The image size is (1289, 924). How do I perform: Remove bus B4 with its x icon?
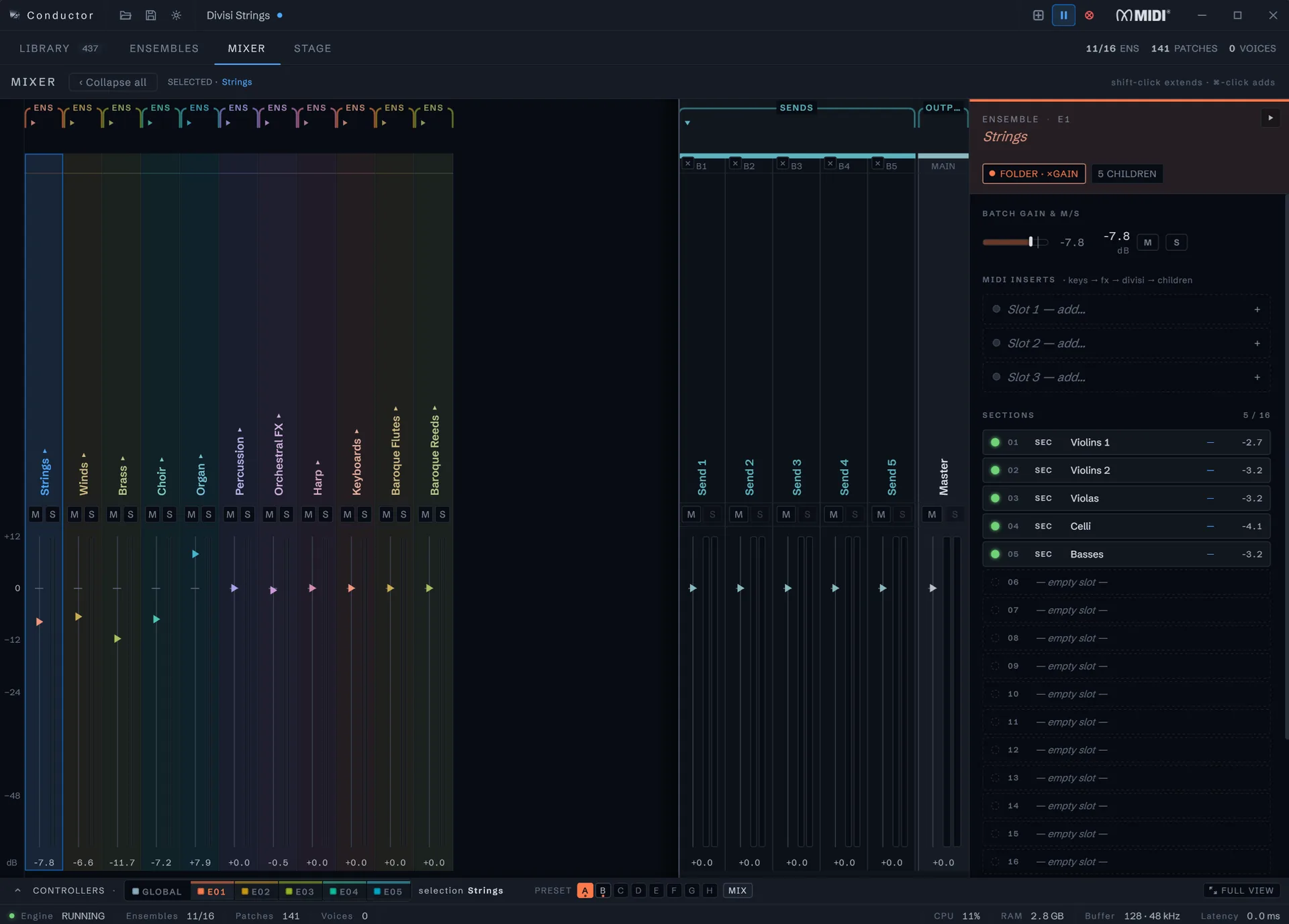point(830,164)
